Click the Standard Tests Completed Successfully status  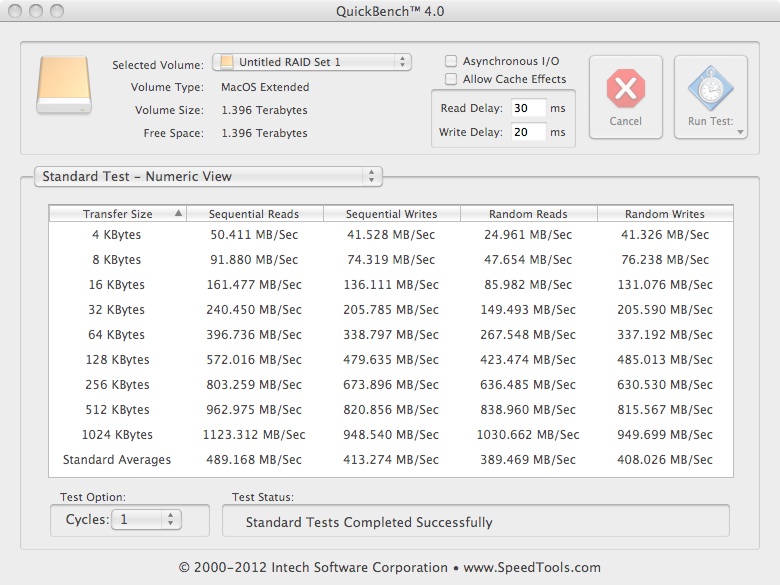(369, 522)
